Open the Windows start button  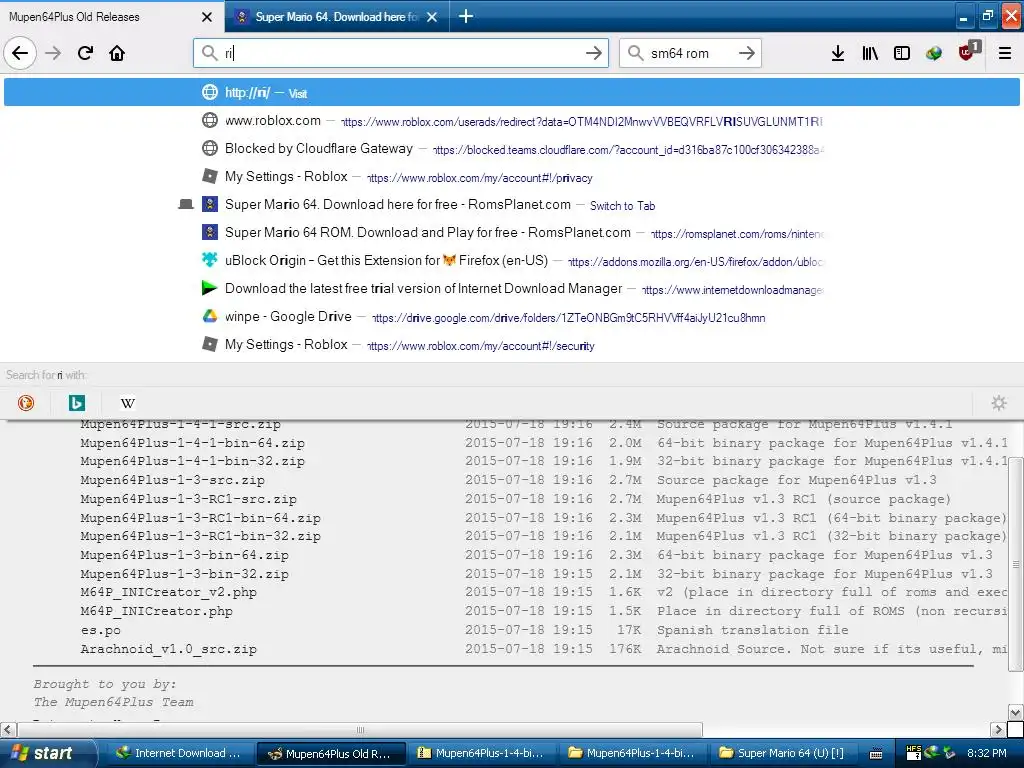48,753
